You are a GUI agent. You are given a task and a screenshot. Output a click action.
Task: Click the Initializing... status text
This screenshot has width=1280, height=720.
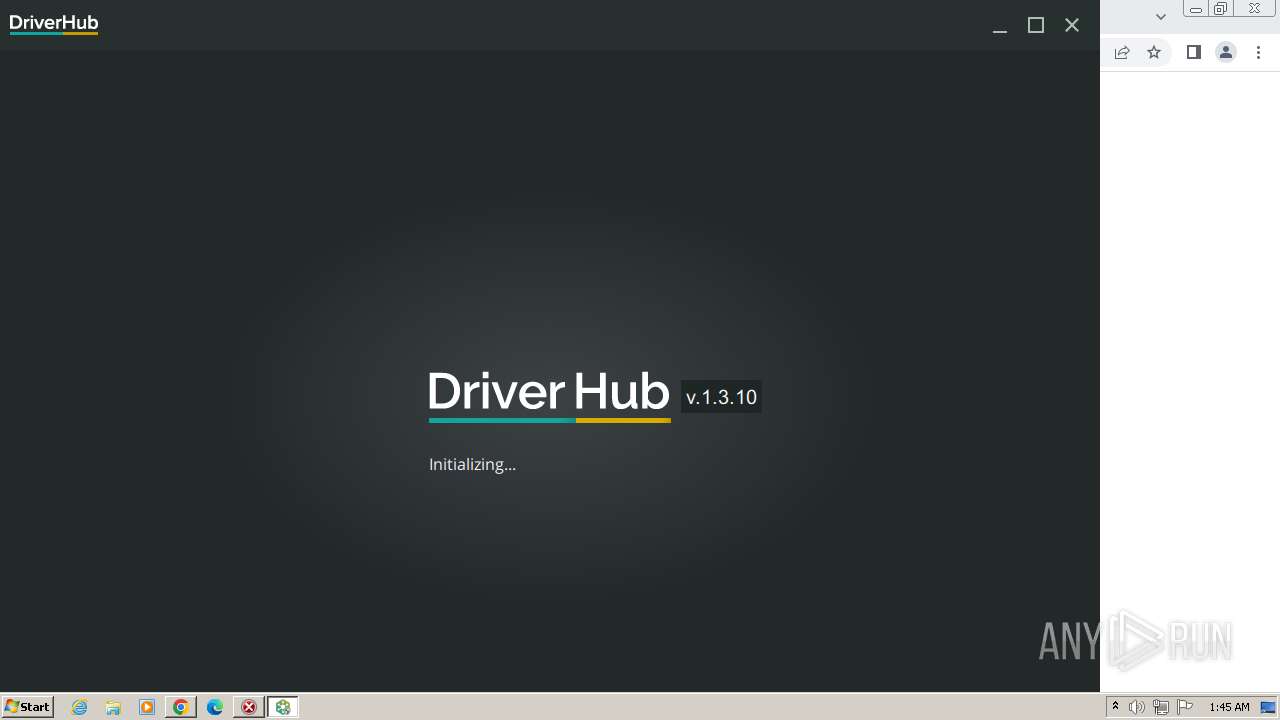472,464
